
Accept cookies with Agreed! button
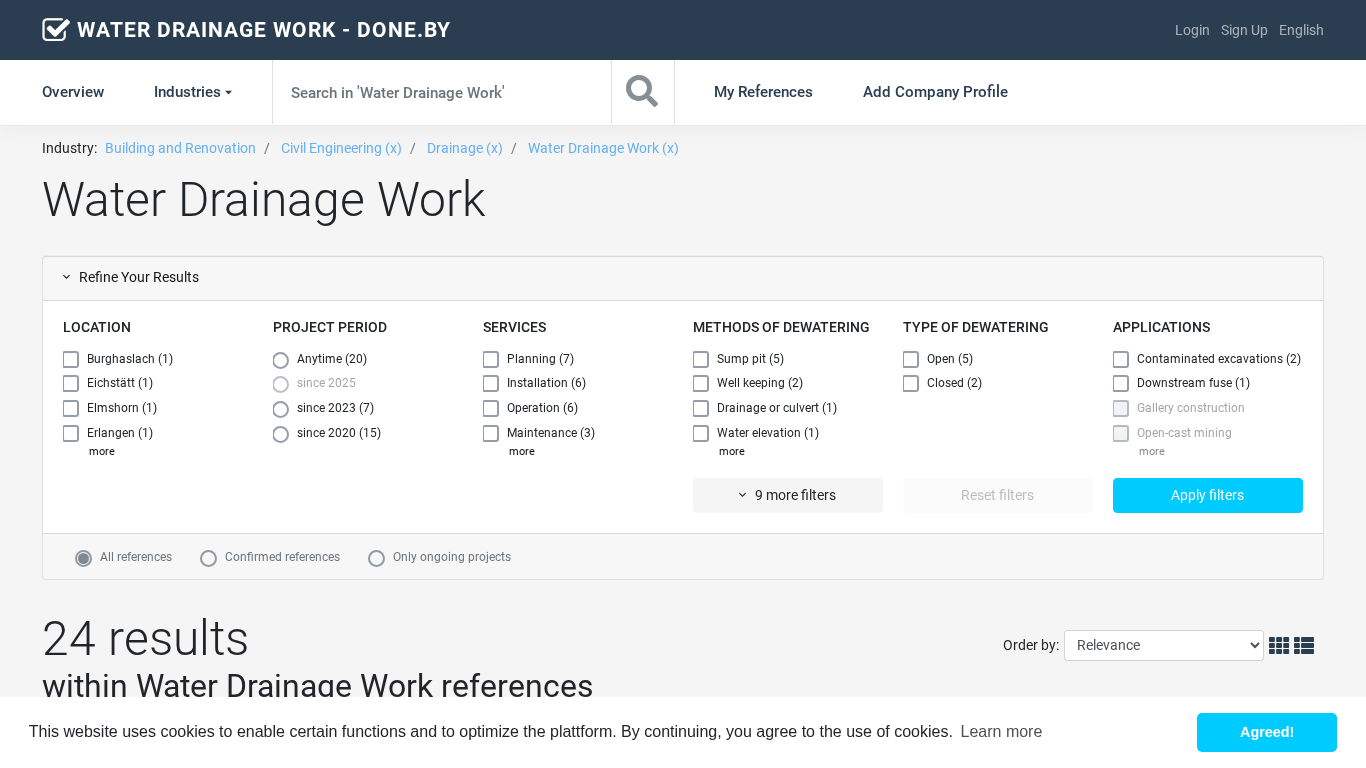point(1266,732)
